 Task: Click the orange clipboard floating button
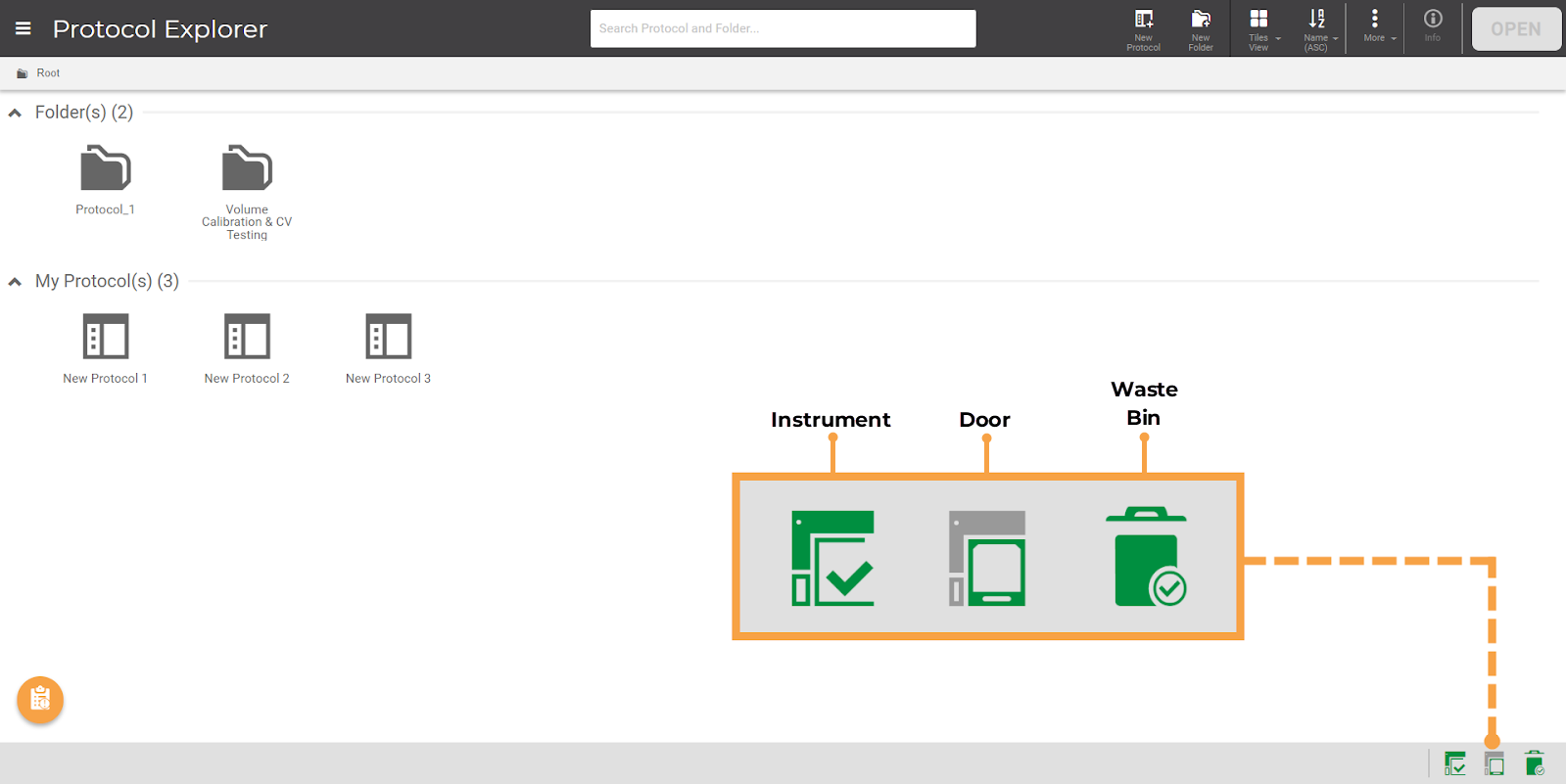tap(40, 700)
